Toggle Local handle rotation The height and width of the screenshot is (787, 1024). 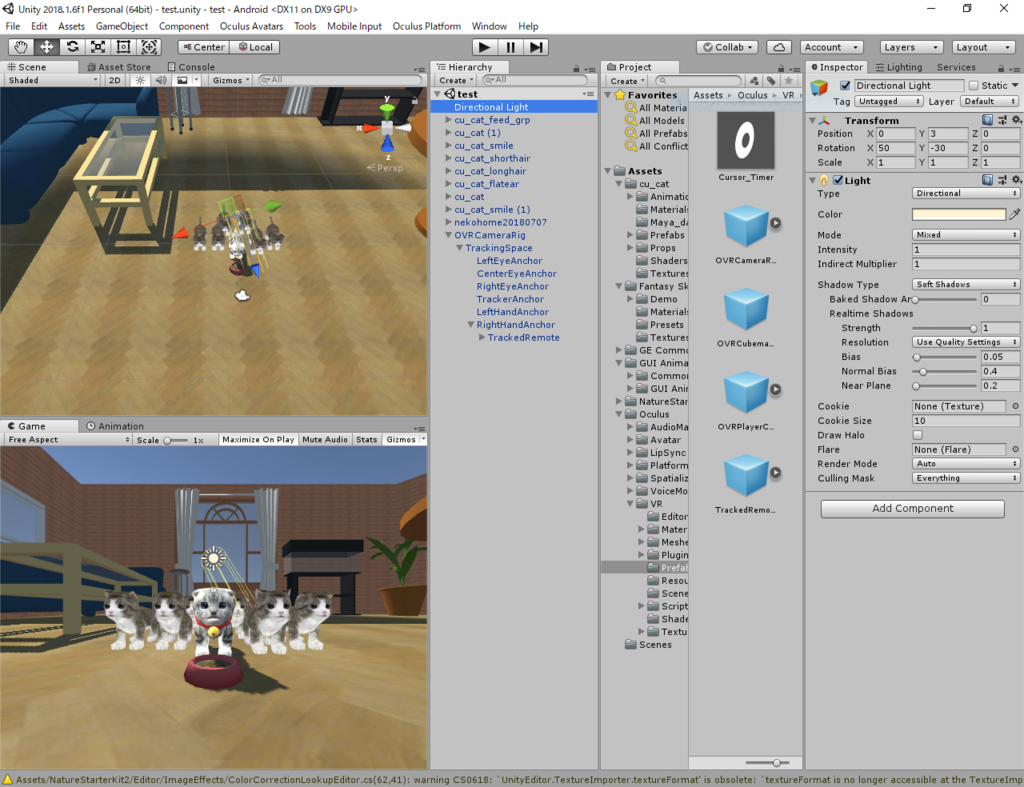(255, 47)
